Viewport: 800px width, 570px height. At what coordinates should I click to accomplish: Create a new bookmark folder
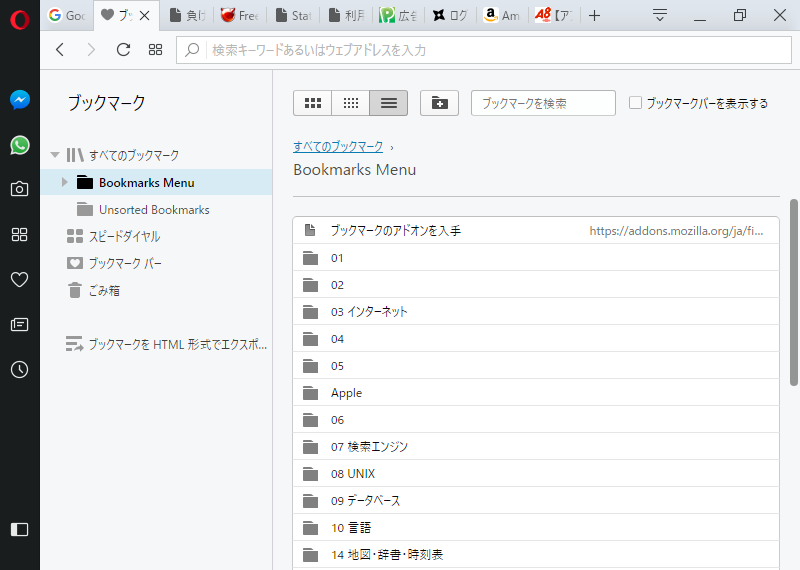pos(439,103)
